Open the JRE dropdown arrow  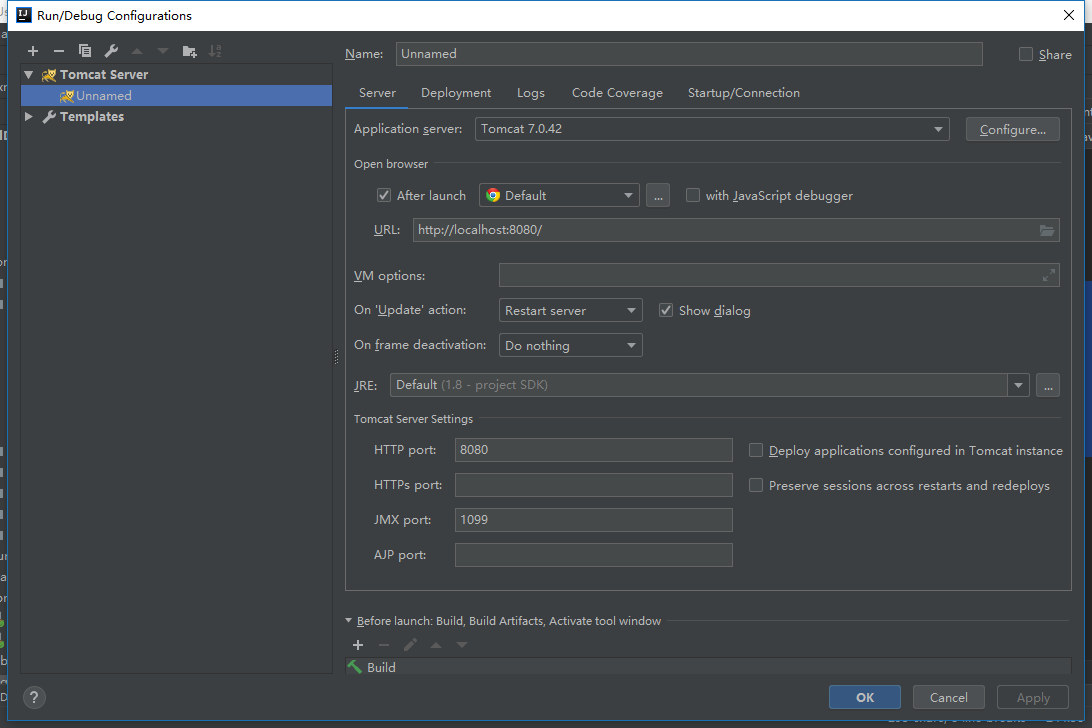[x=1018, y=385]
